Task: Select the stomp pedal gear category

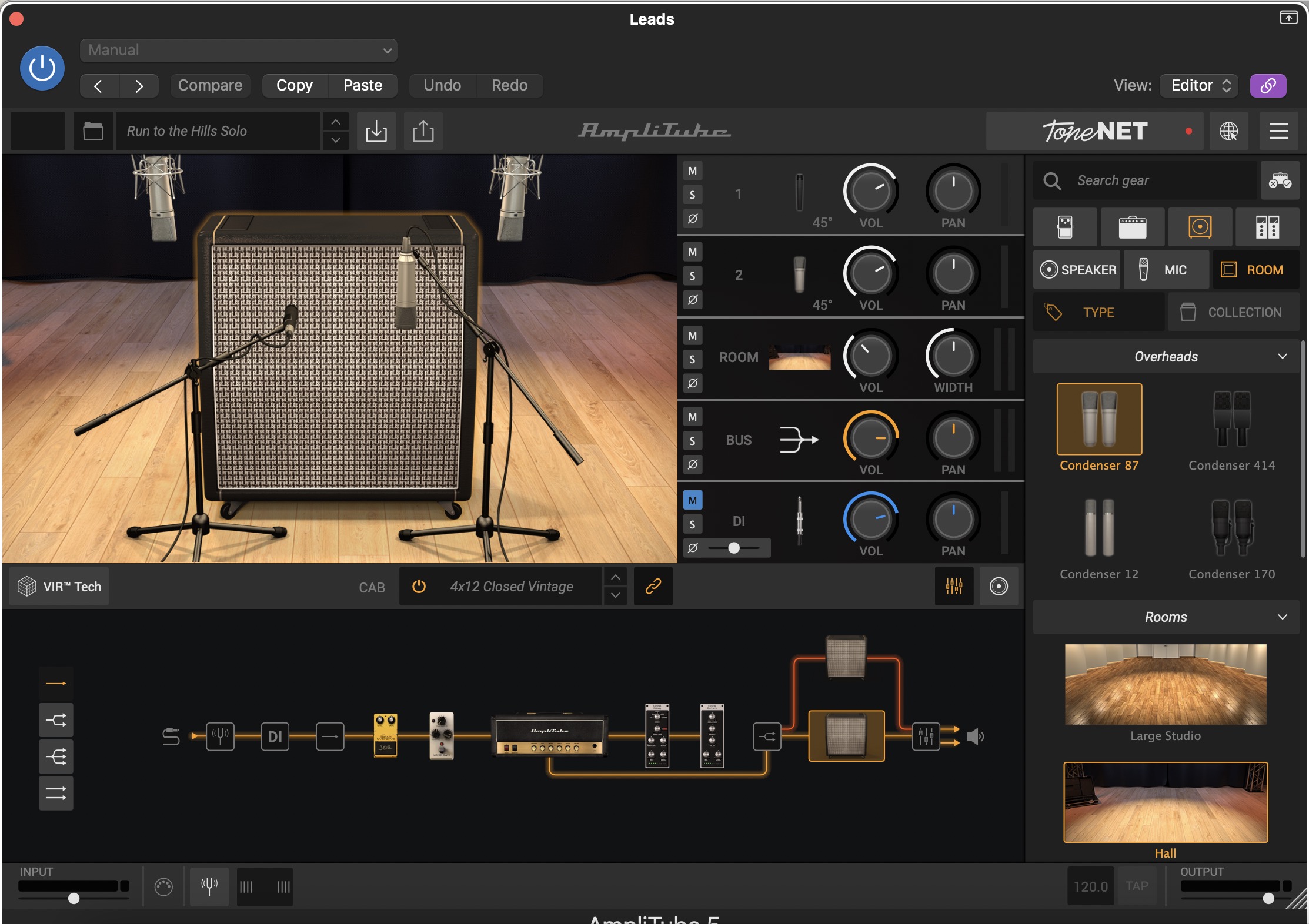Action: pos(1065,227)
